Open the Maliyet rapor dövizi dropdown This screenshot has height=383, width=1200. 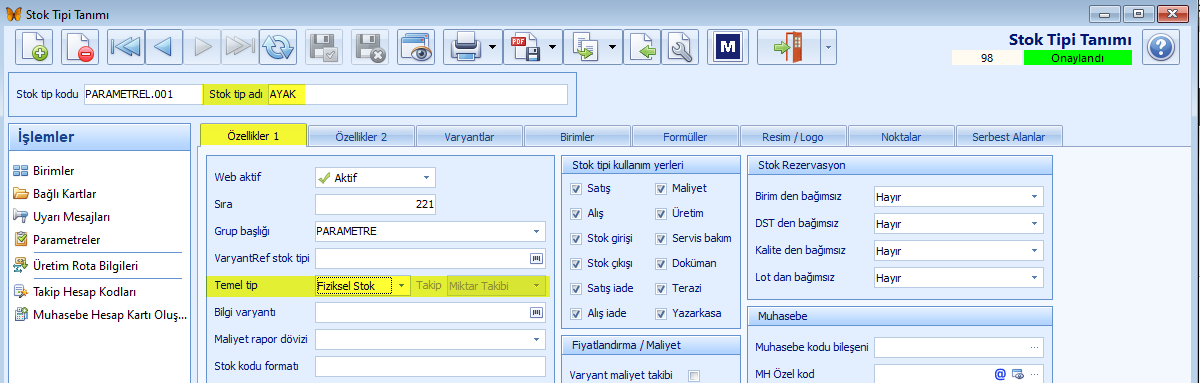click(x=537, y=340)
